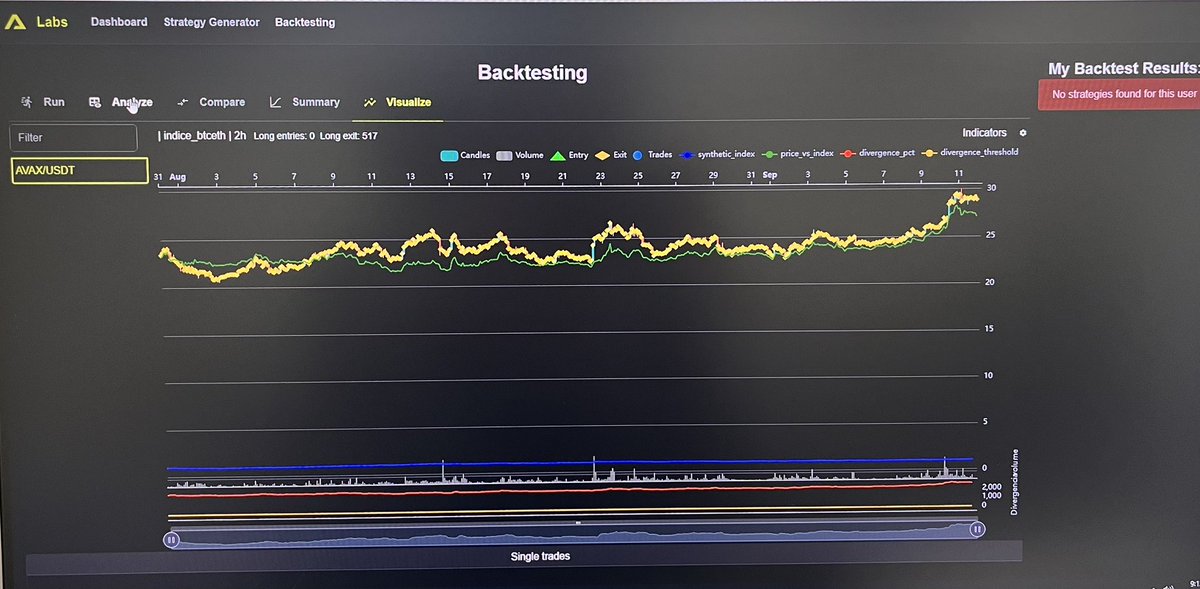
Task: Click the Indicators label
Action: pos(984,133)
